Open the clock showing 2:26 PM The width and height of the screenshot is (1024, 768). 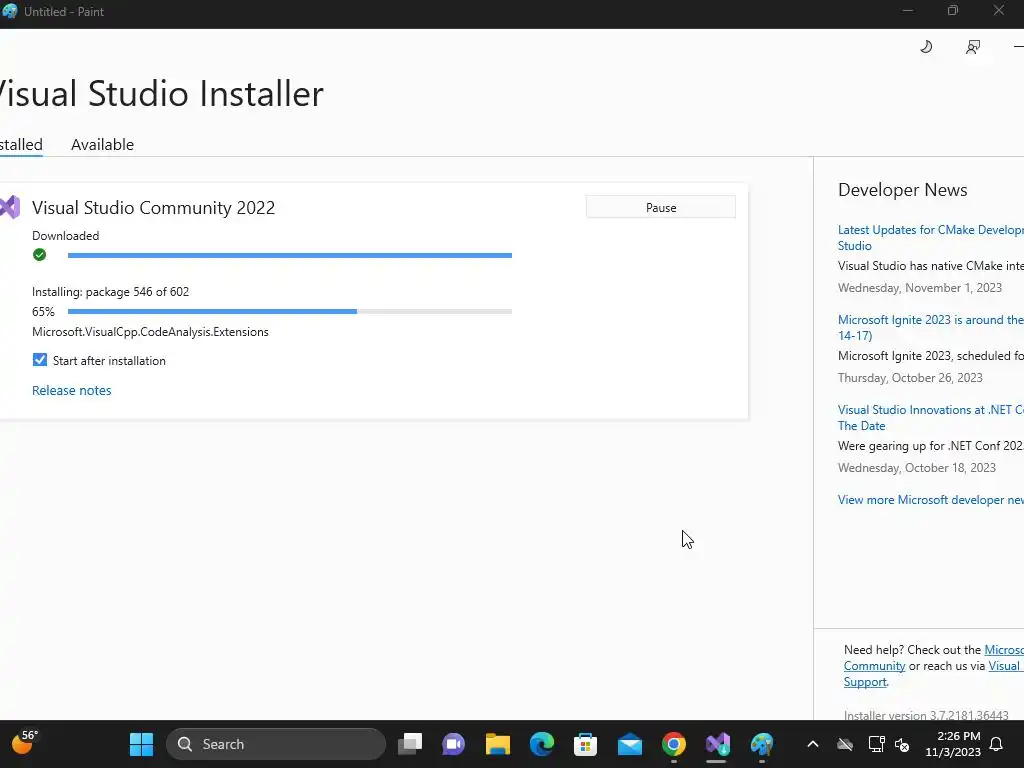pos(953,744)
